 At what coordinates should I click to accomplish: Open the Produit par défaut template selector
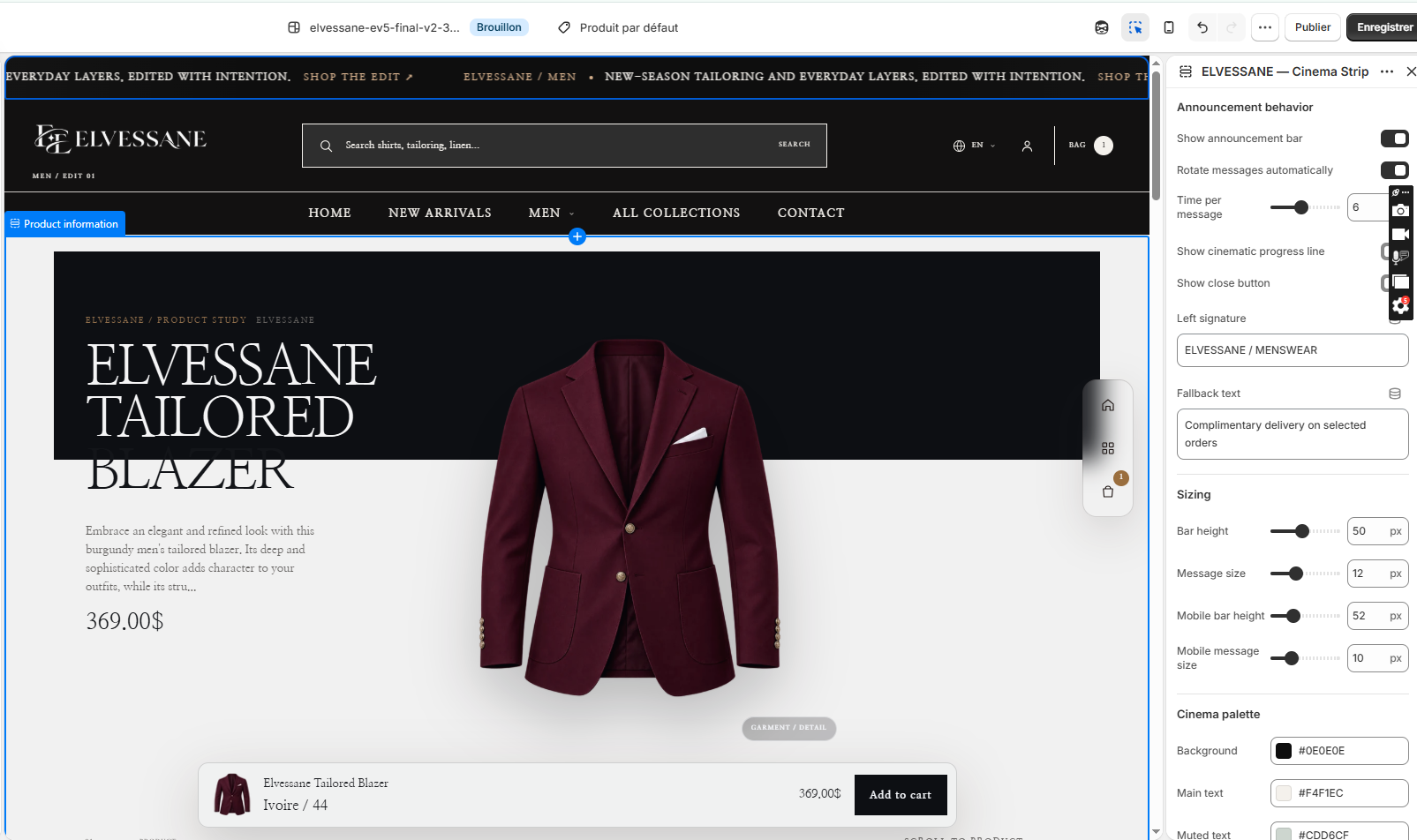click(x=618, y=27)
